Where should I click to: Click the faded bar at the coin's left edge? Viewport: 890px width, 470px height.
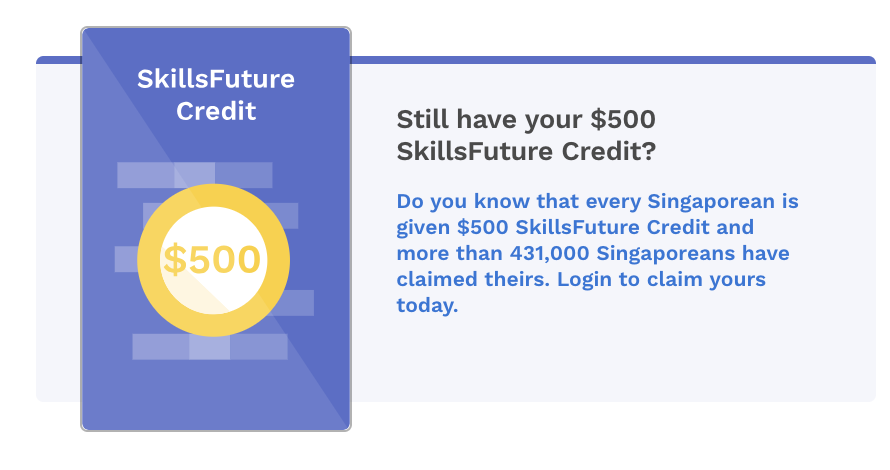point(126,259)
